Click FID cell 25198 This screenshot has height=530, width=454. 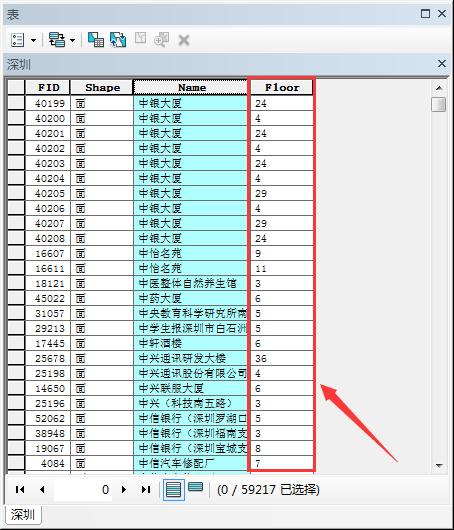coord(48,373)
